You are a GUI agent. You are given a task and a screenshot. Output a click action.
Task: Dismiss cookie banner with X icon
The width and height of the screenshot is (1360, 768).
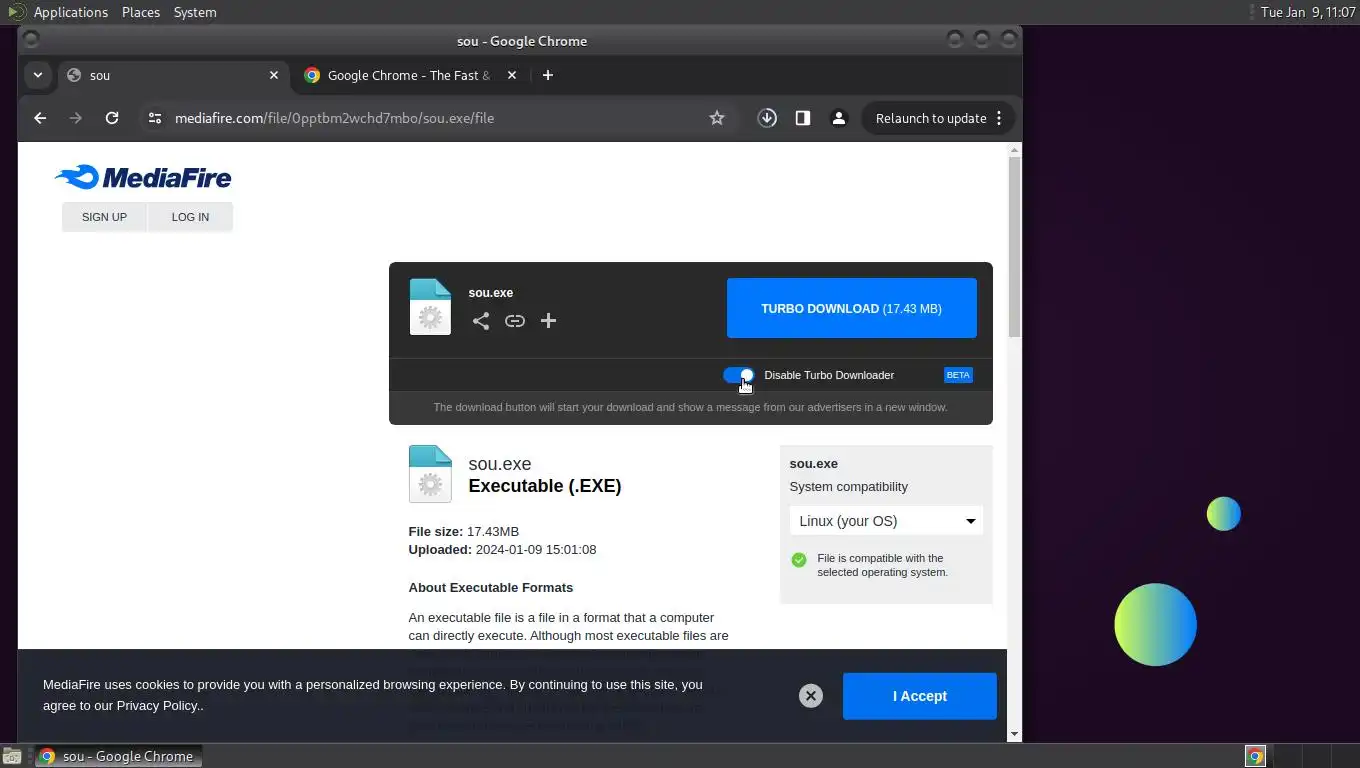(811, 696)
